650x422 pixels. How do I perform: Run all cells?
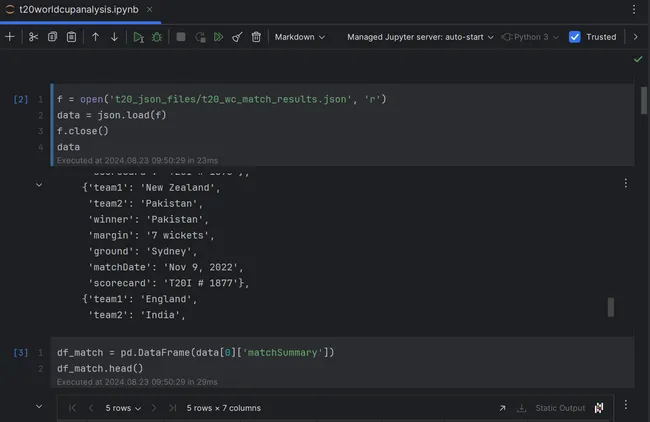(218, 37)
